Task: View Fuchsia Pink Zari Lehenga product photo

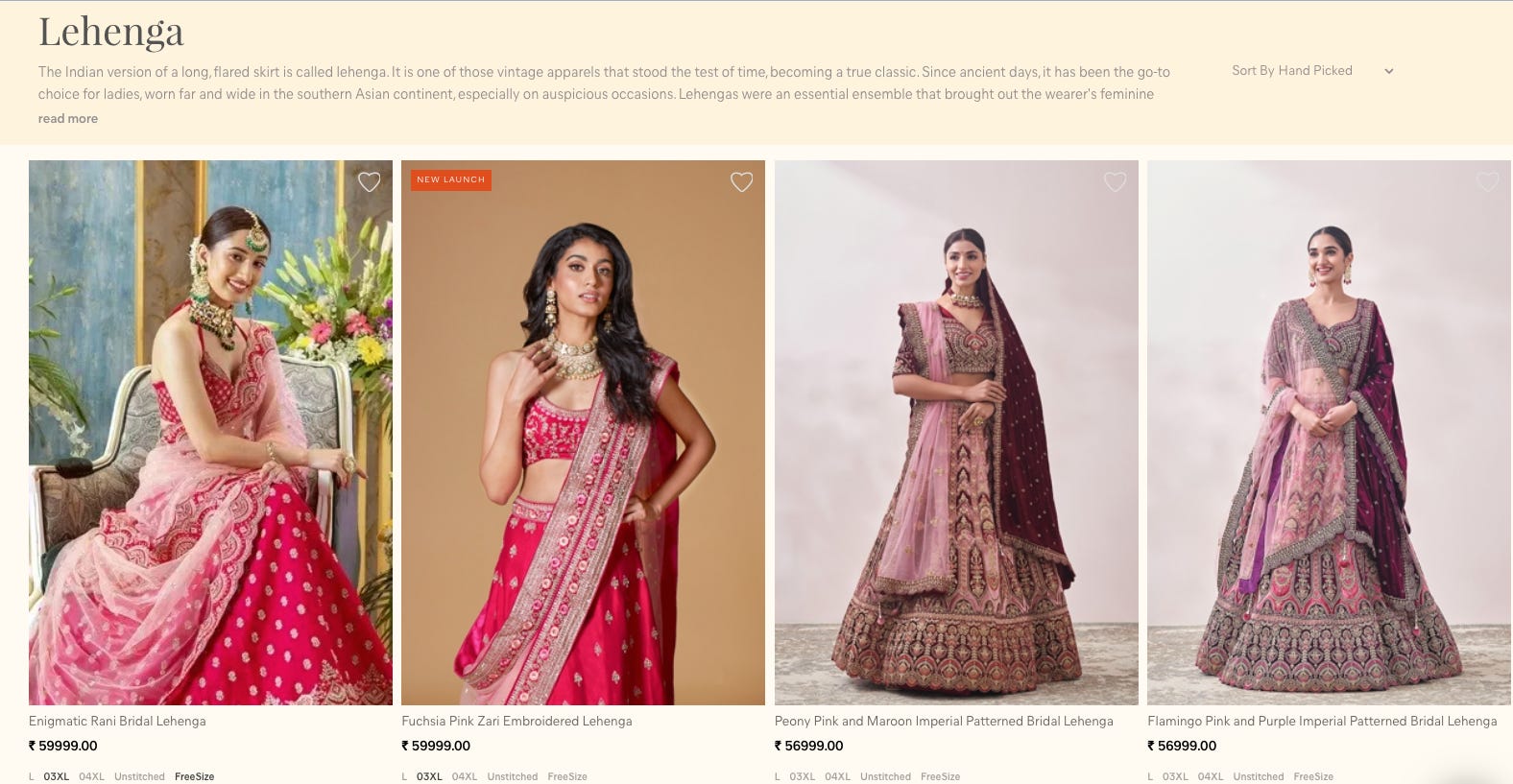Action: tap(583, 433)
